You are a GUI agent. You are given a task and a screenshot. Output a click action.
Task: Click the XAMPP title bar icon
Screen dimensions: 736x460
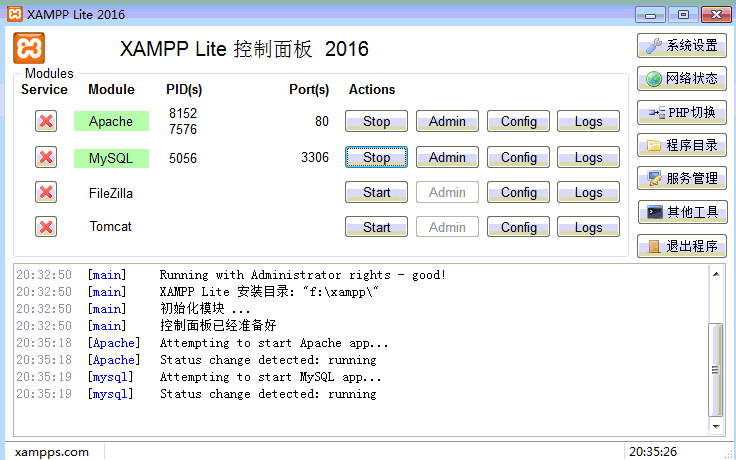tap(15, 14)
